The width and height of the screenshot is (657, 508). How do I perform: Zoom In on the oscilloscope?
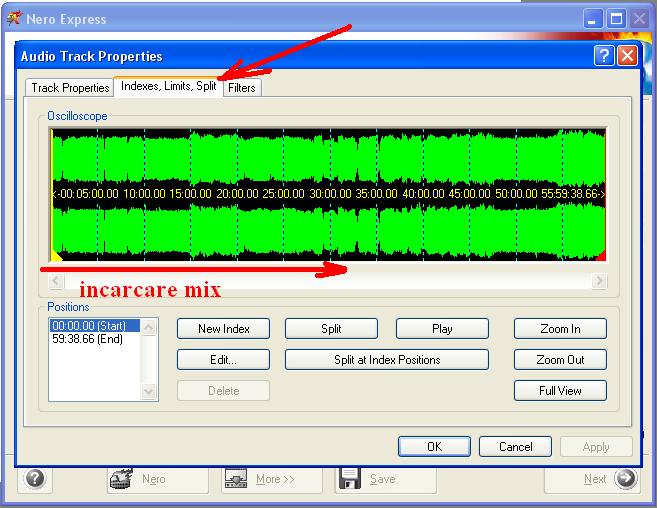coord(560,329)
